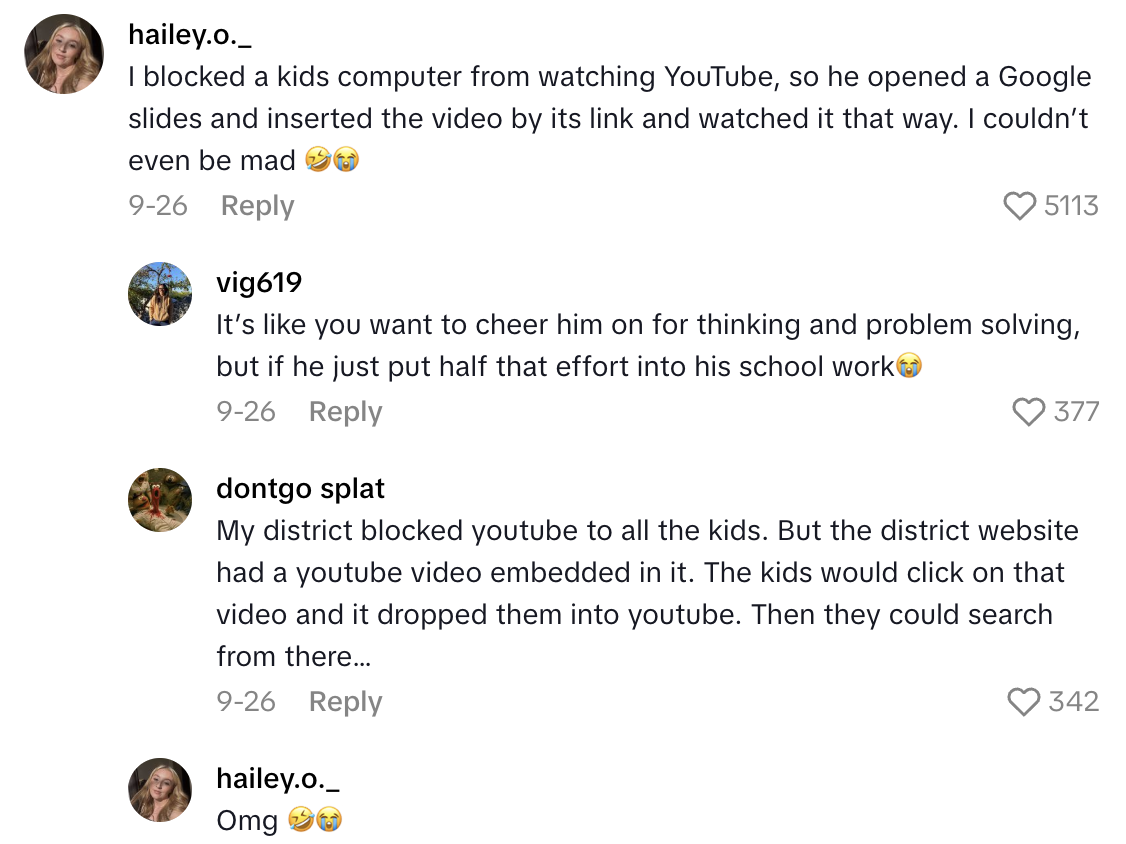
Task: Open hailey.o._'s avatar on the bottom reply
Action: tap(159, 791)
